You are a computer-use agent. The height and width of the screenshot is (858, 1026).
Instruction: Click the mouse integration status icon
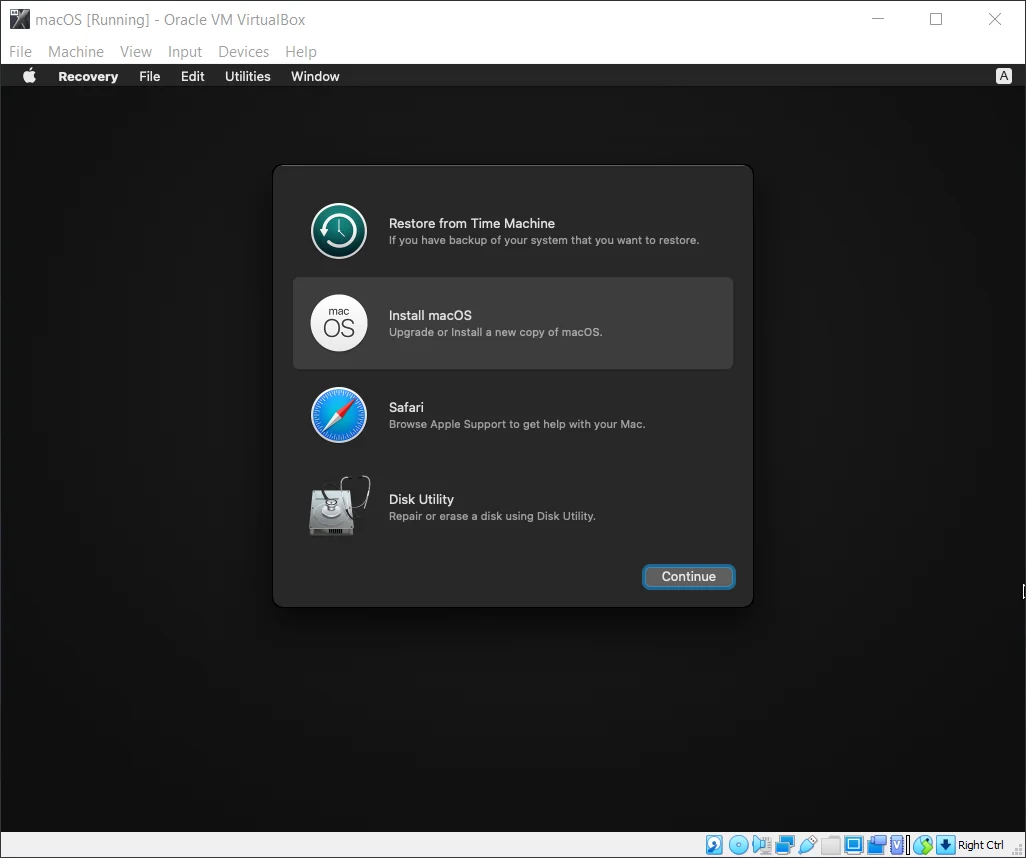click(923, 845)
